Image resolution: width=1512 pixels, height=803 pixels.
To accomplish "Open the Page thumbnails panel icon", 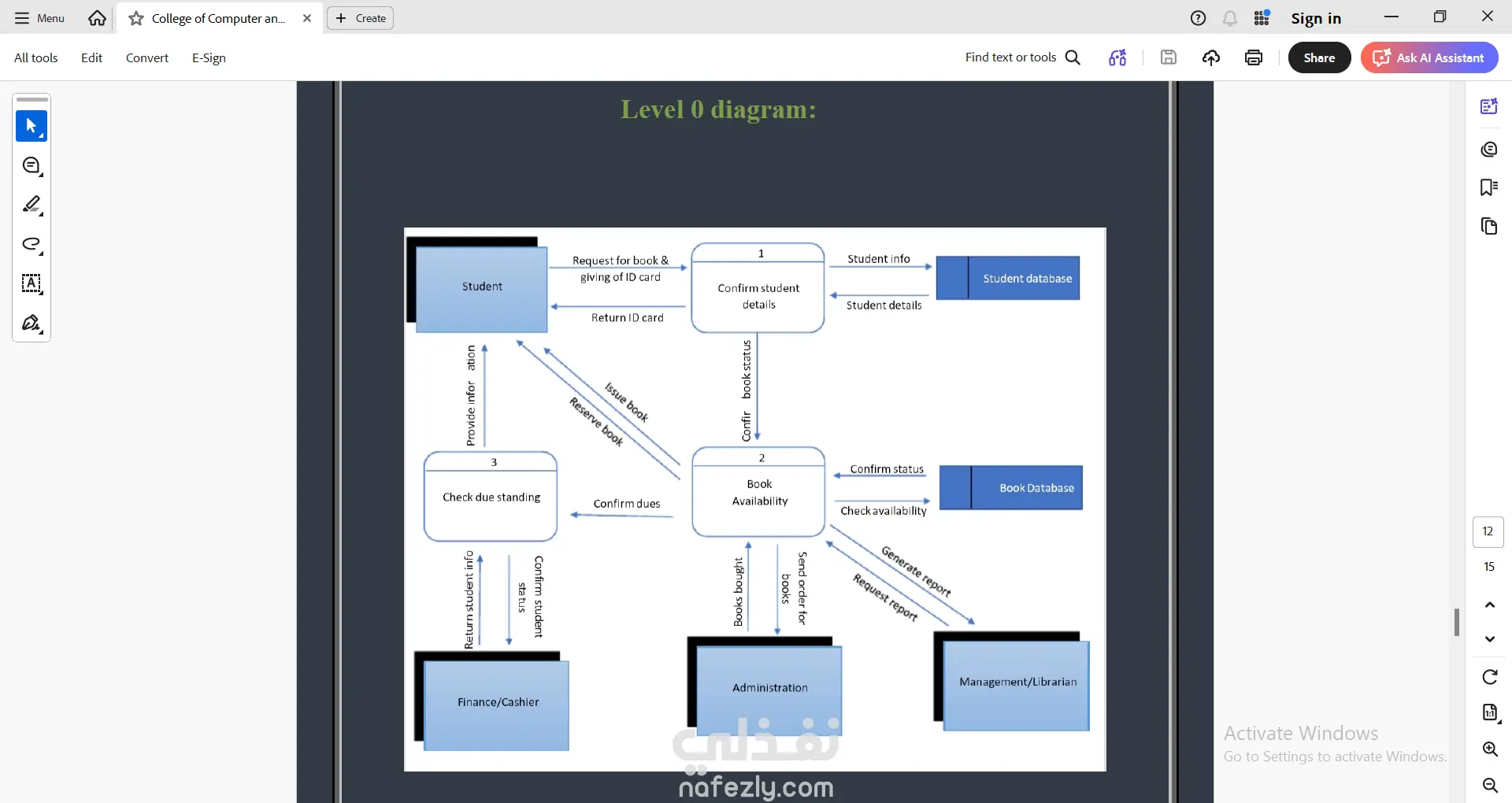I will click(x=1488, y=227).
